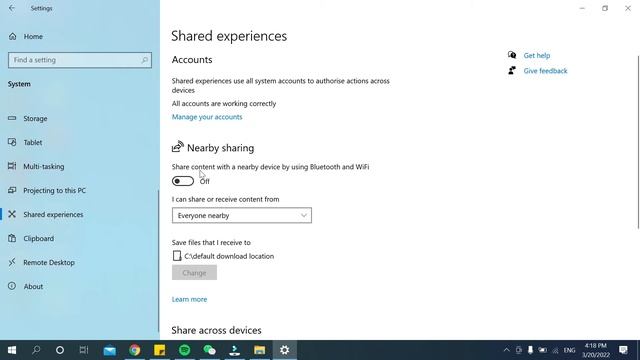Open Tablet settings

click(x=25, y=142)
